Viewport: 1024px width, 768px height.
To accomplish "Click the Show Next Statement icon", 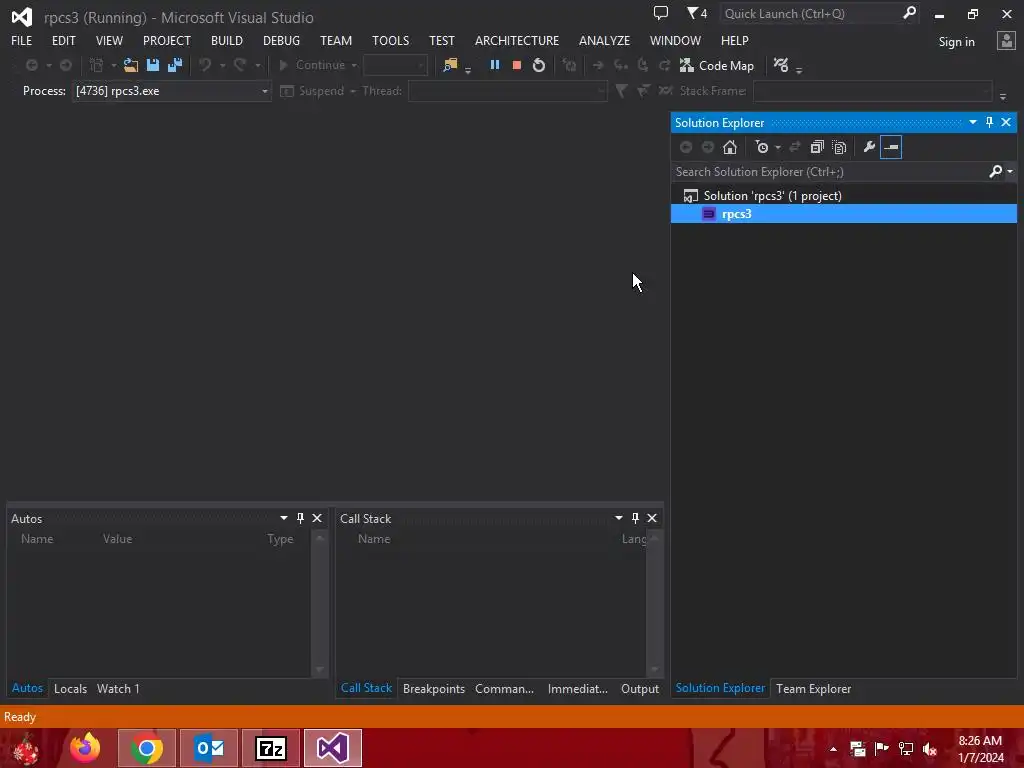I will click(x=598, y=65).
